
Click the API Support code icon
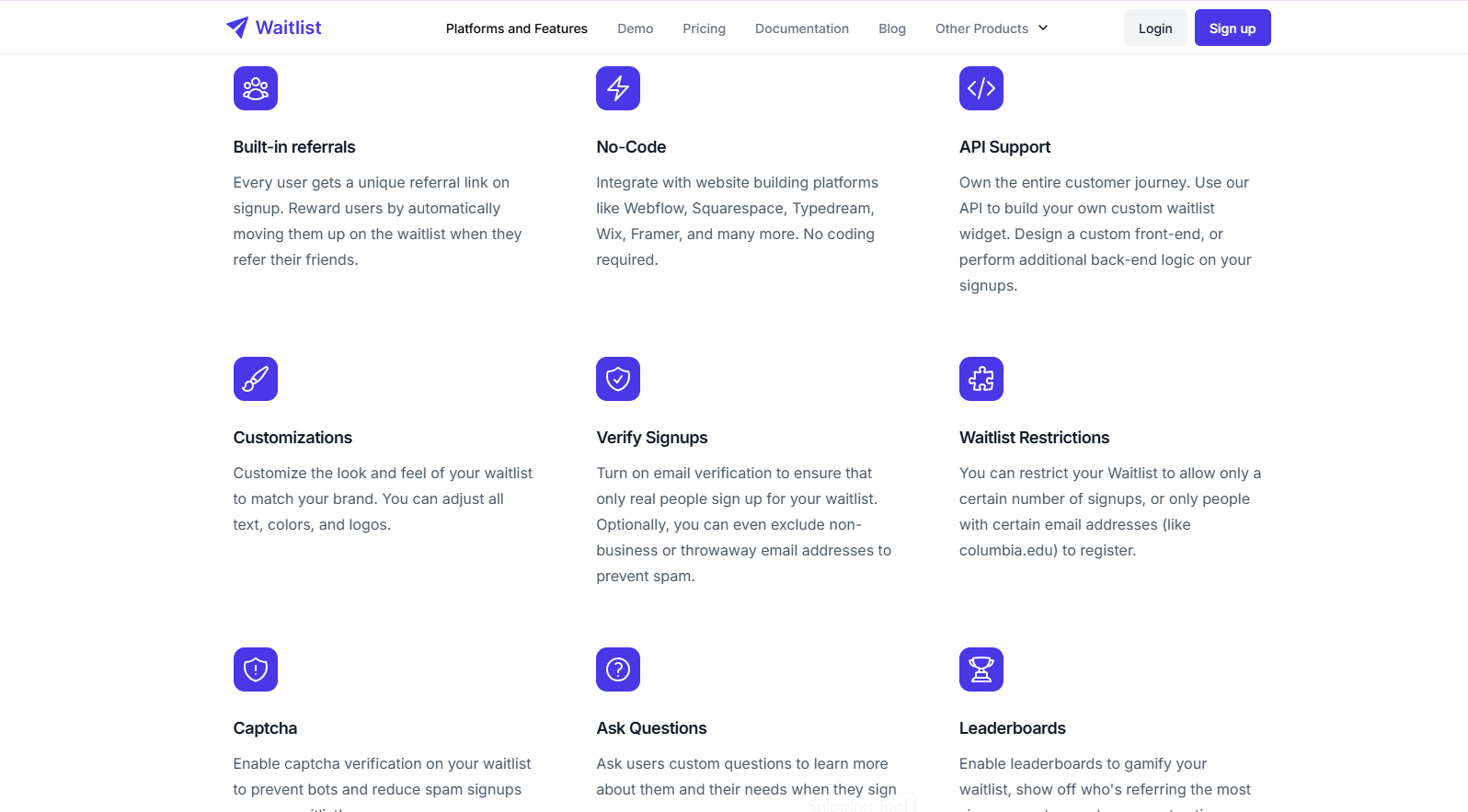point(981,88)
